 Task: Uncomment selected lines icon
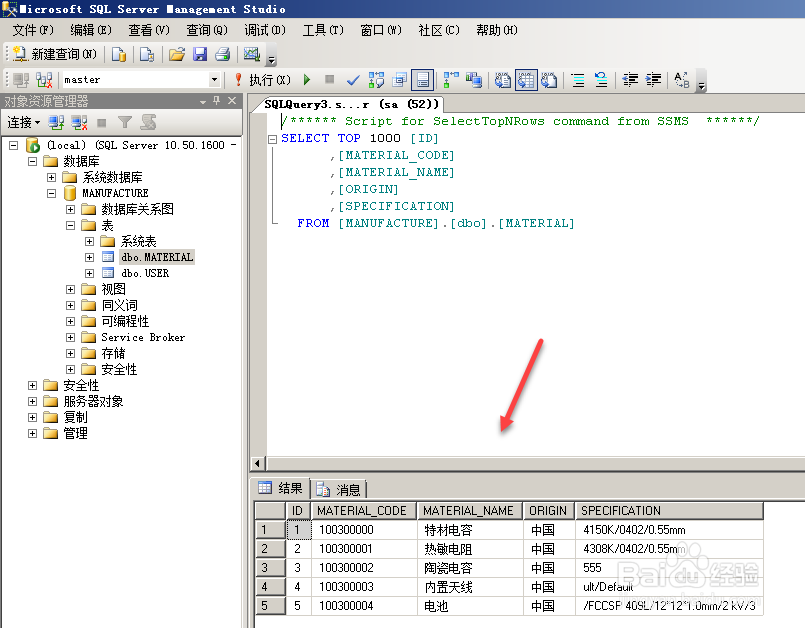(601, 80)
